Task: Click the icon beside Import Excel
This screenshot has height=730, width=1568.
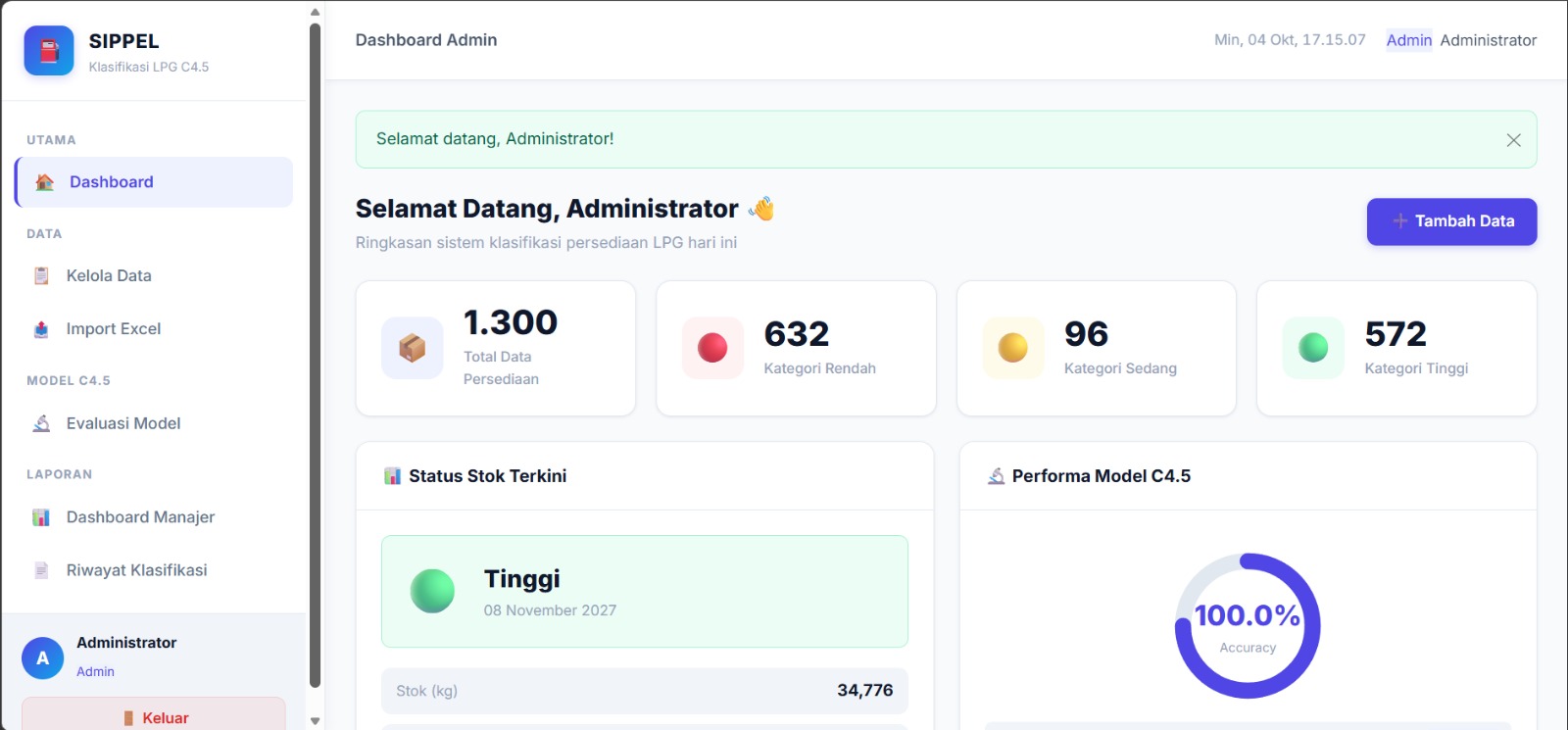Action: (41, 329)
